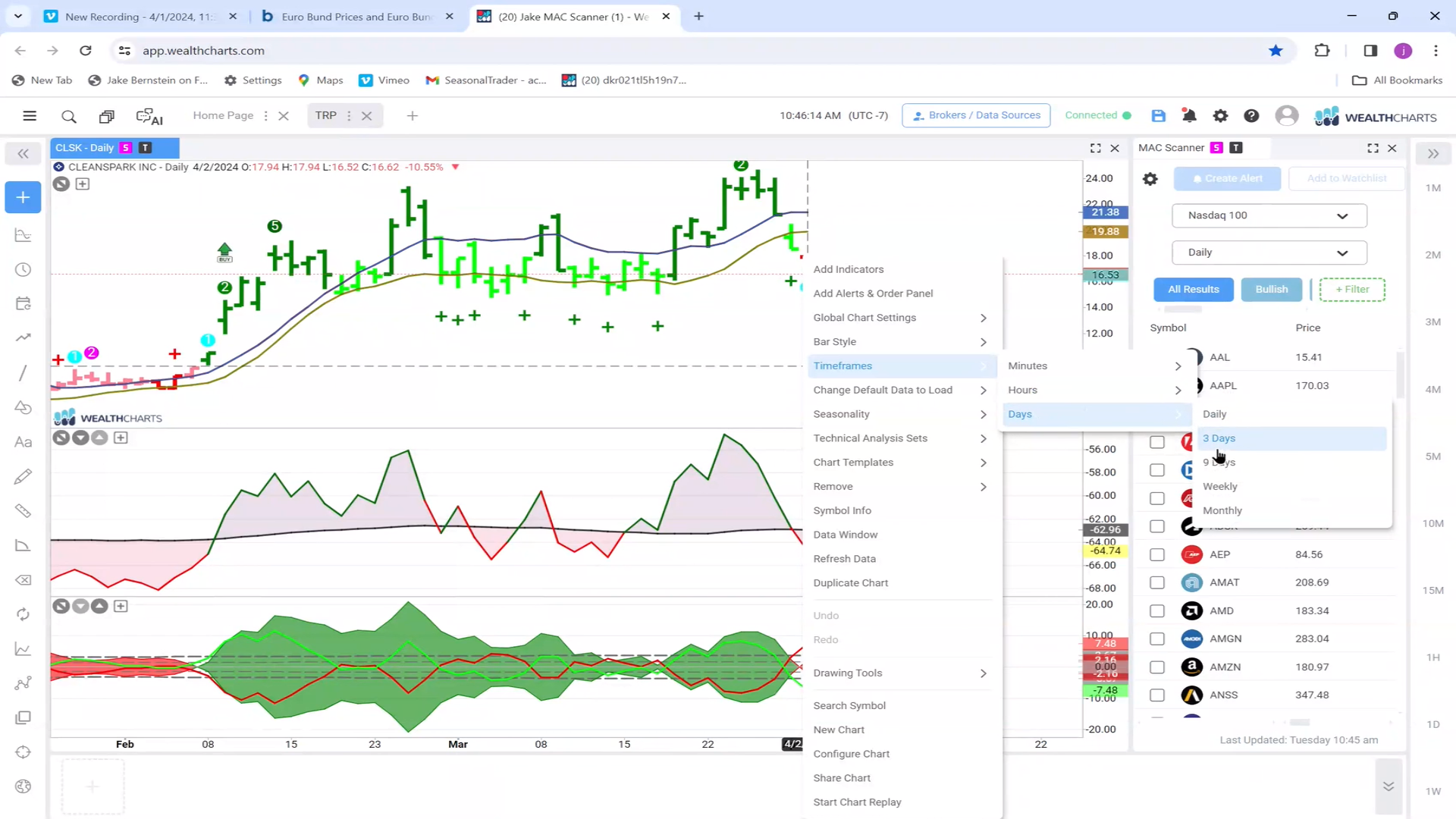This screenshot has width=1456, height=819.
Task: Choose Duplicate Chart menu entry
Action: pos(900,583)
